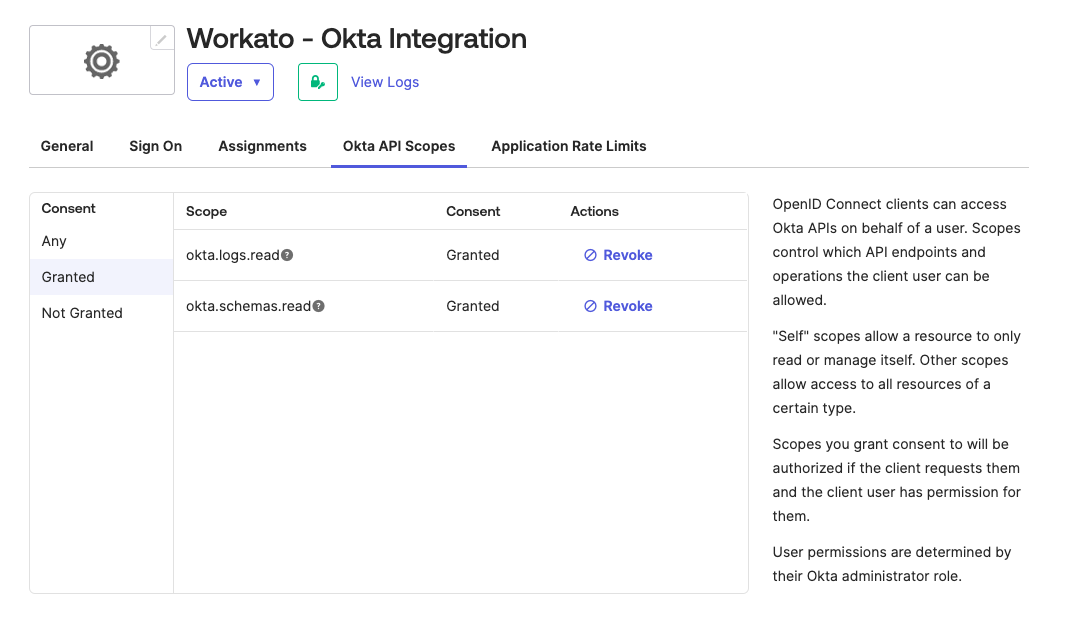Revoke the okta.logs.read scope

(x=627, y=255)
